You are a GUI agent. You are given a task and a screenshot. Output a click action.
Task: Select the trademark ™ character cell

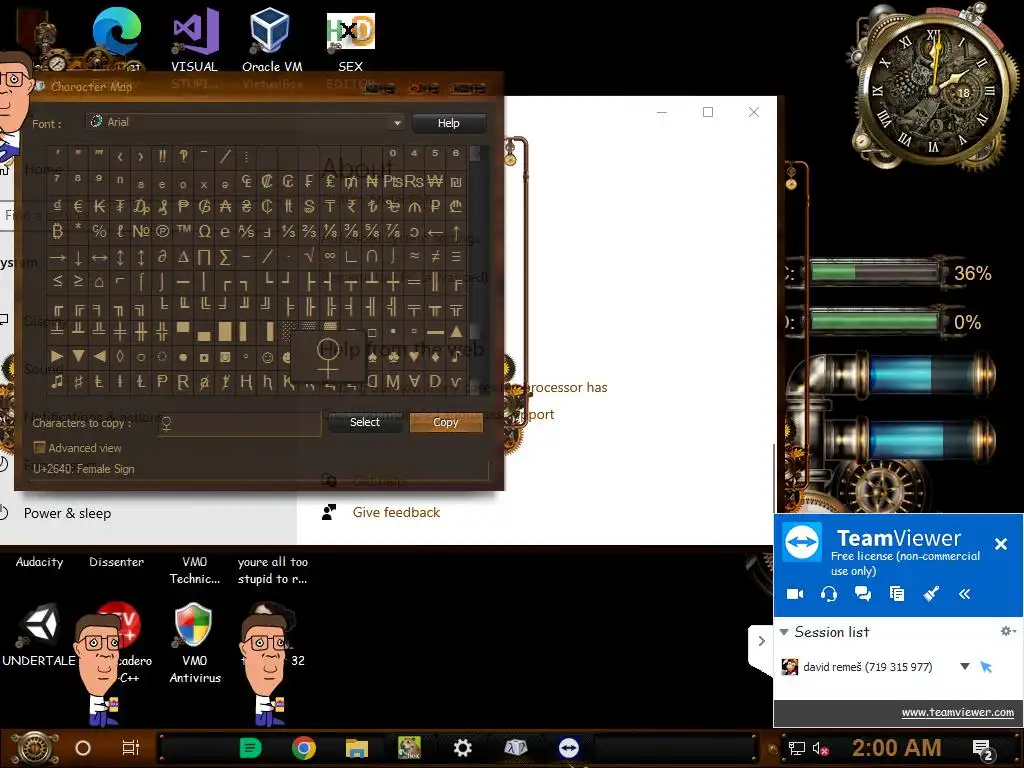[184, 231]
